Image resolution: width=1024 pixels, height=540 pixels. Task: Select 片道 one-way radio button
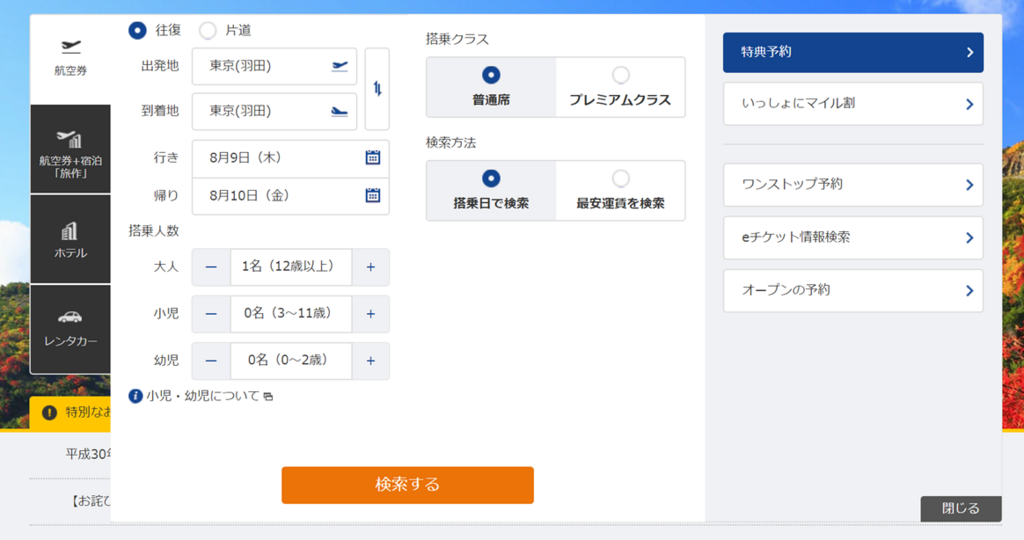pyautogui.click(x=208, y=31)
